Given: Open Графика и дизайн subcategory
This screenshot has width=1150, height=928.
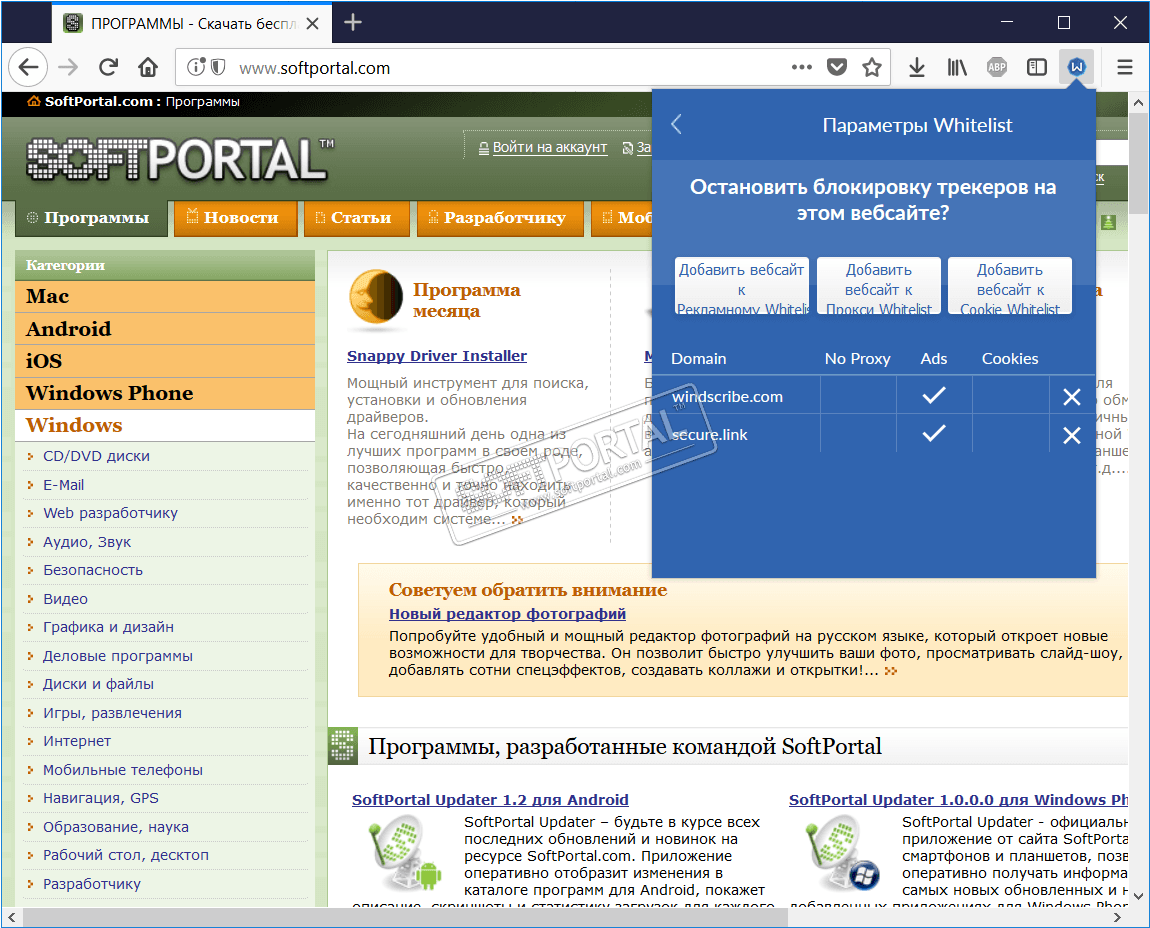Looking at the screenshot, I should (108, 627).
